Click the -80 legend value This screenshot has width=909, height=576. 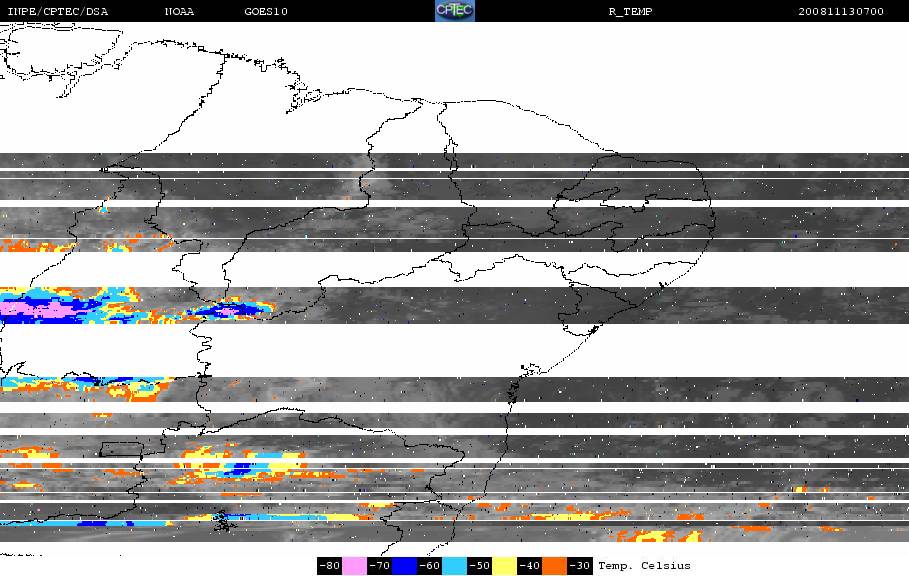(329, 566)
